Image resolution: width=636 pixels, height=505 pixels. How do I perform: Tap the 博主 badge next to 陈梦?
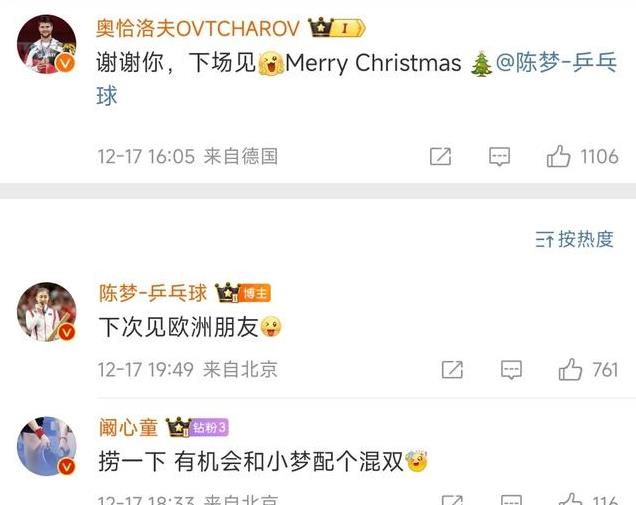[x=256, y=293]
